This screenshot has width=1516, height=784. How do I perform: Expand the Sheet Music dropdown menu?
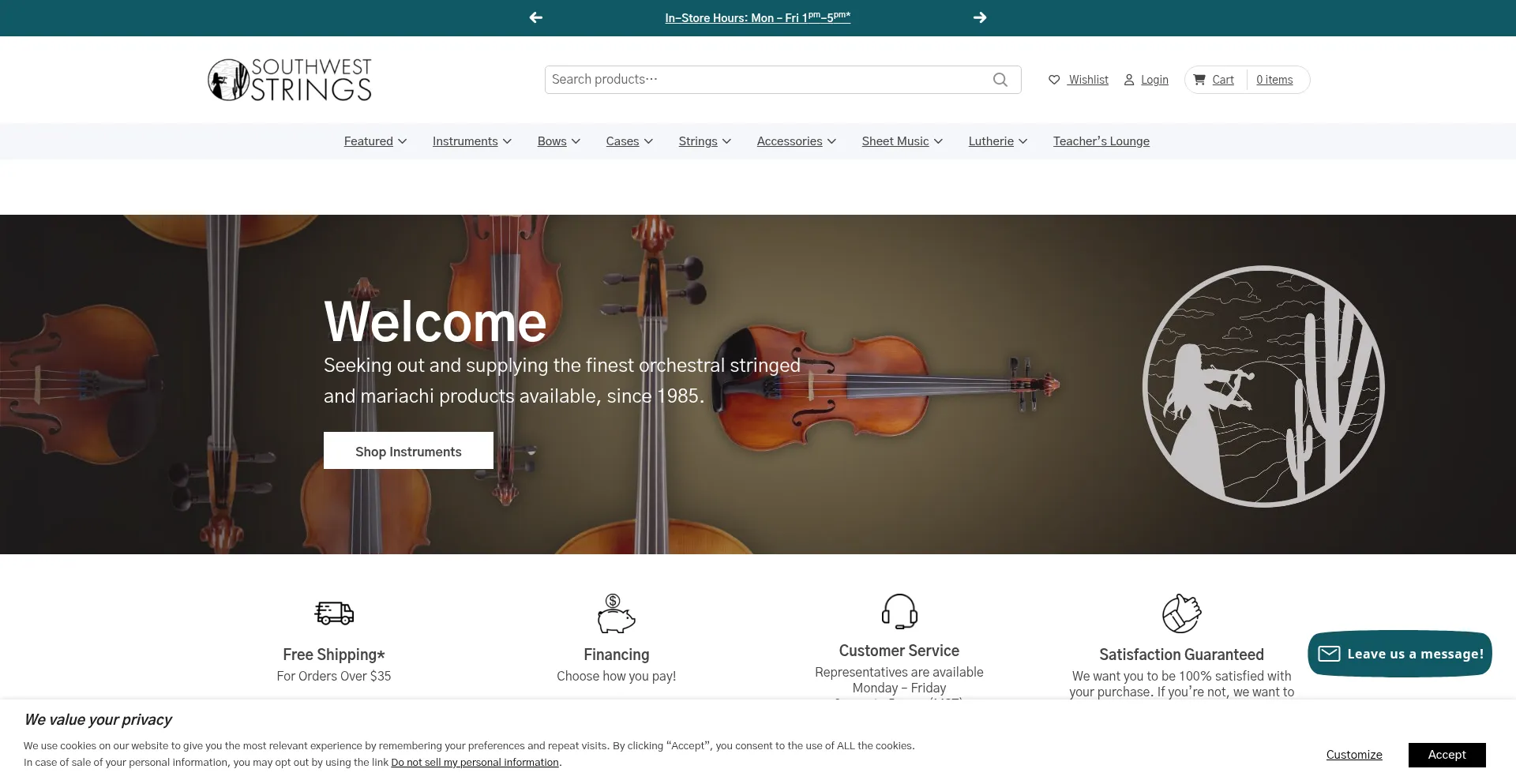(x=902, y=141)
